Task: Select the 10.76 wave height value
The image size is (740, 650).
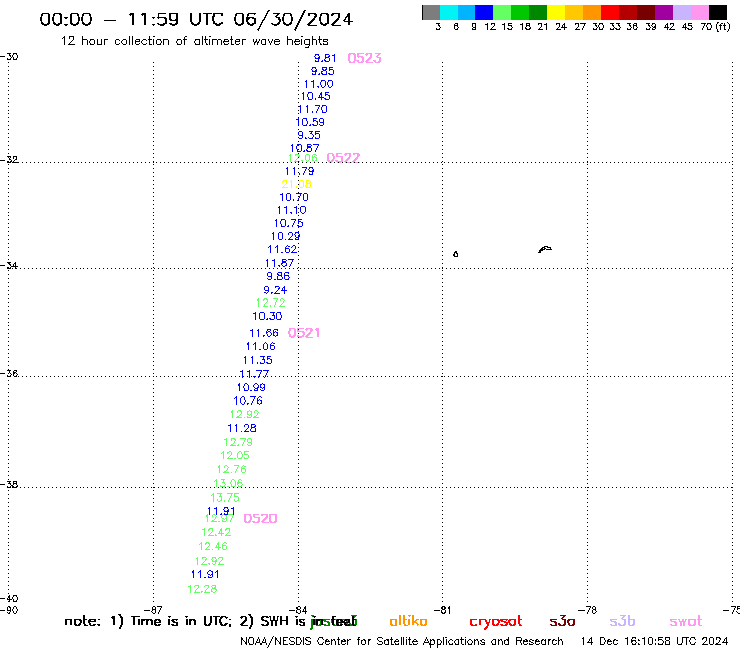Action: coord(248,401)
